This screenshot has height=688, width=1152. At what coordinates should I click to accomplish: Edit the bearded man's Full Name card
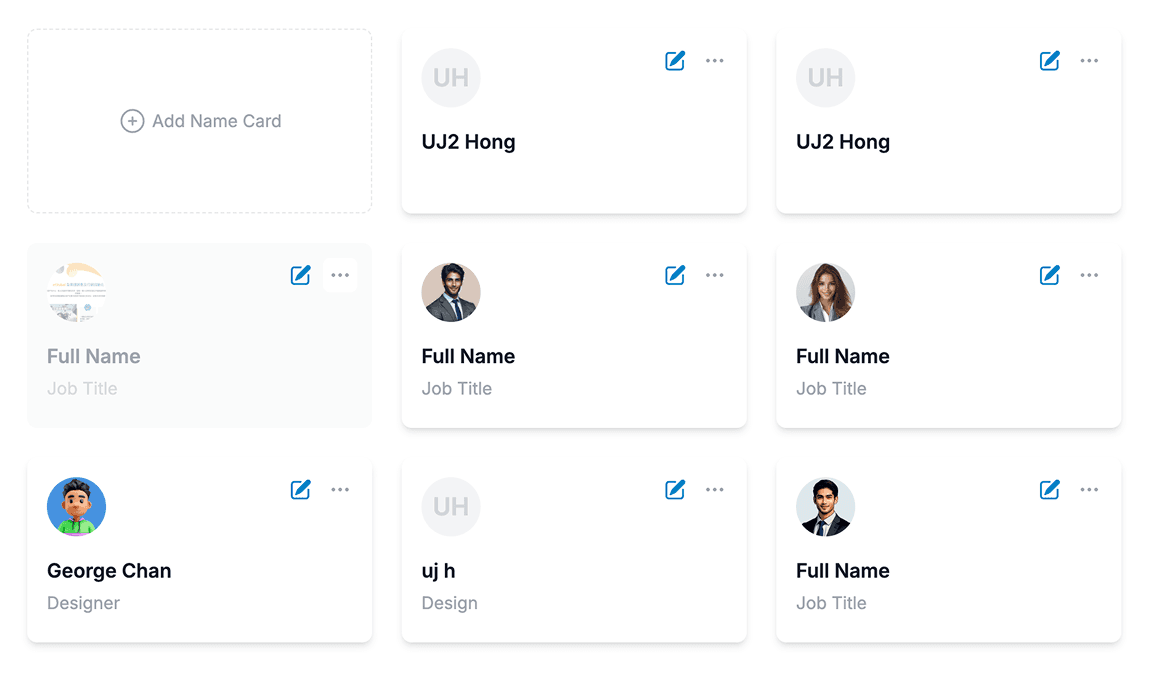point(675,275)
